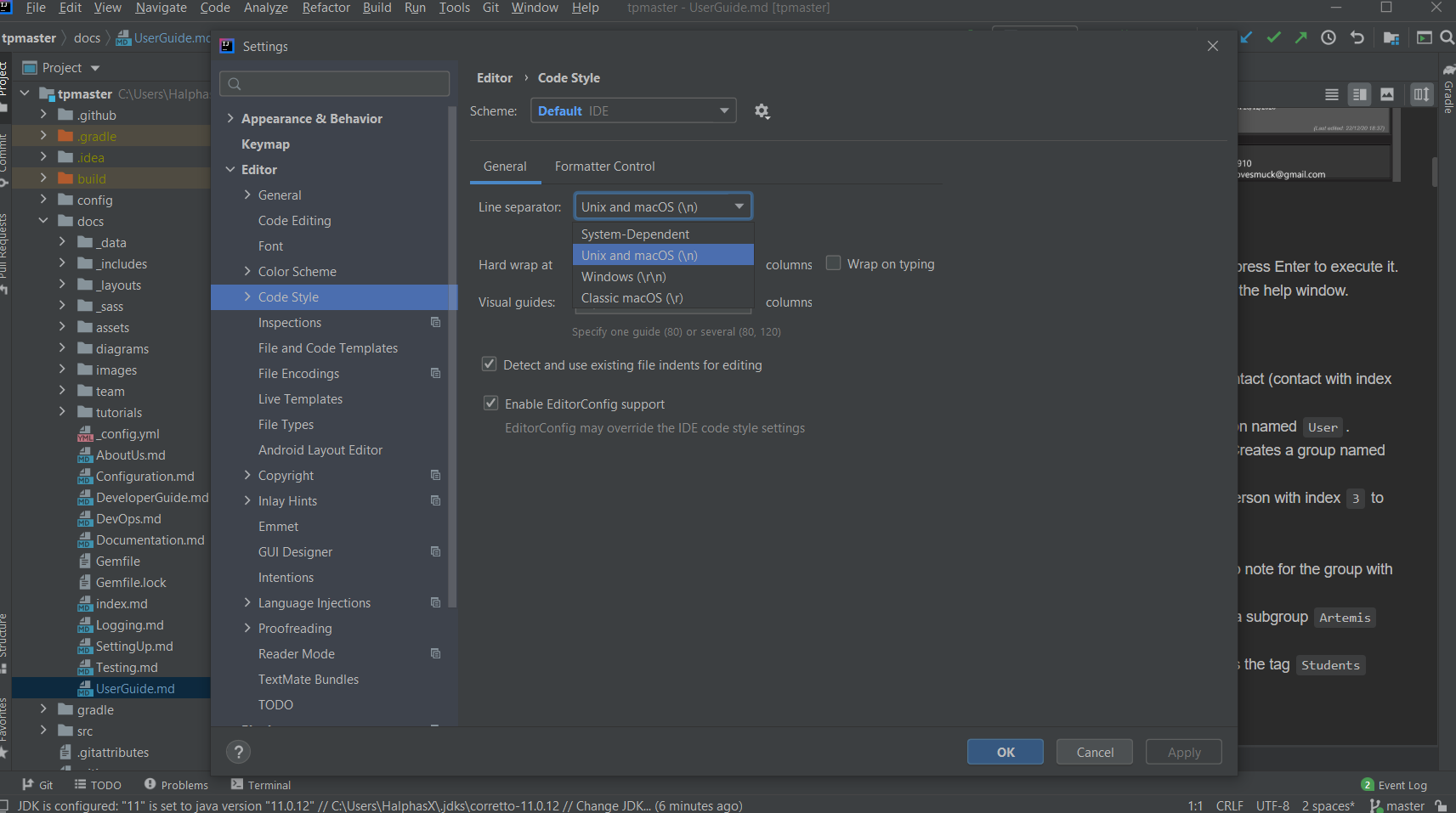
Task: Open the Scheme Default IDE dropdown
Action: point(633,110)
